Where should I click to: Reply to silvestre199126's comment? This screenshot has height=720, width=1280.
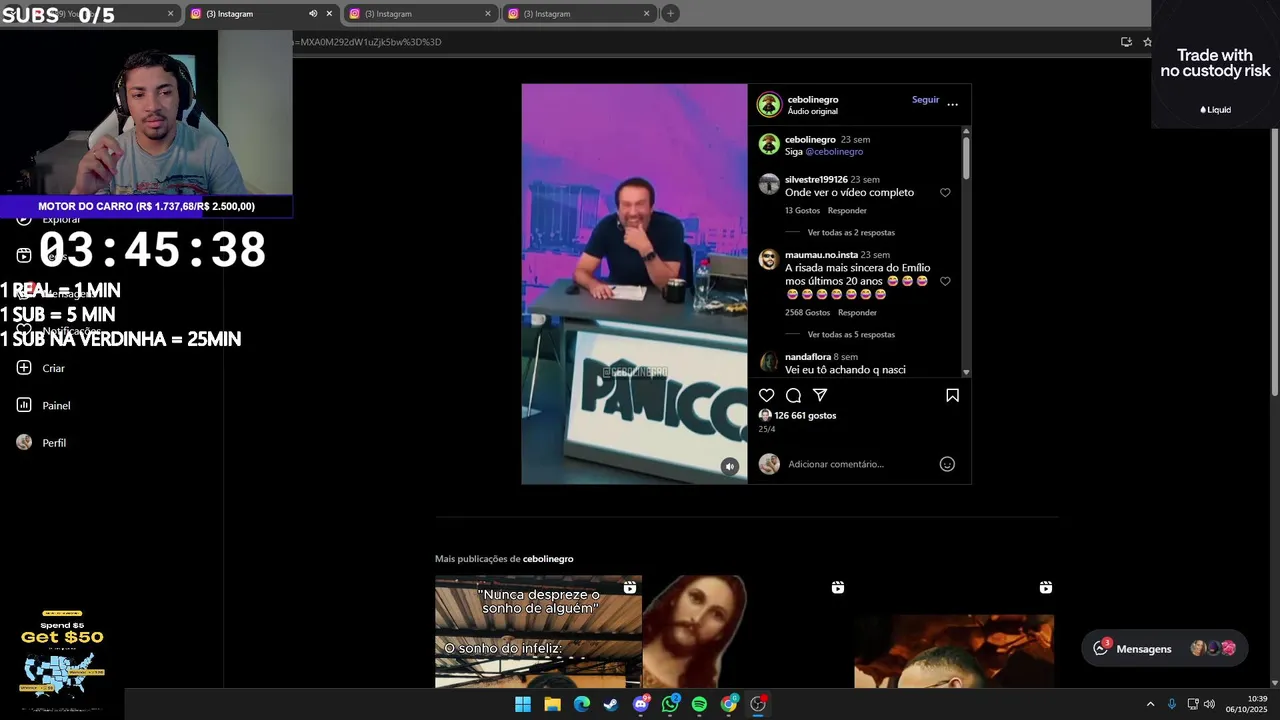pos(847,211)
